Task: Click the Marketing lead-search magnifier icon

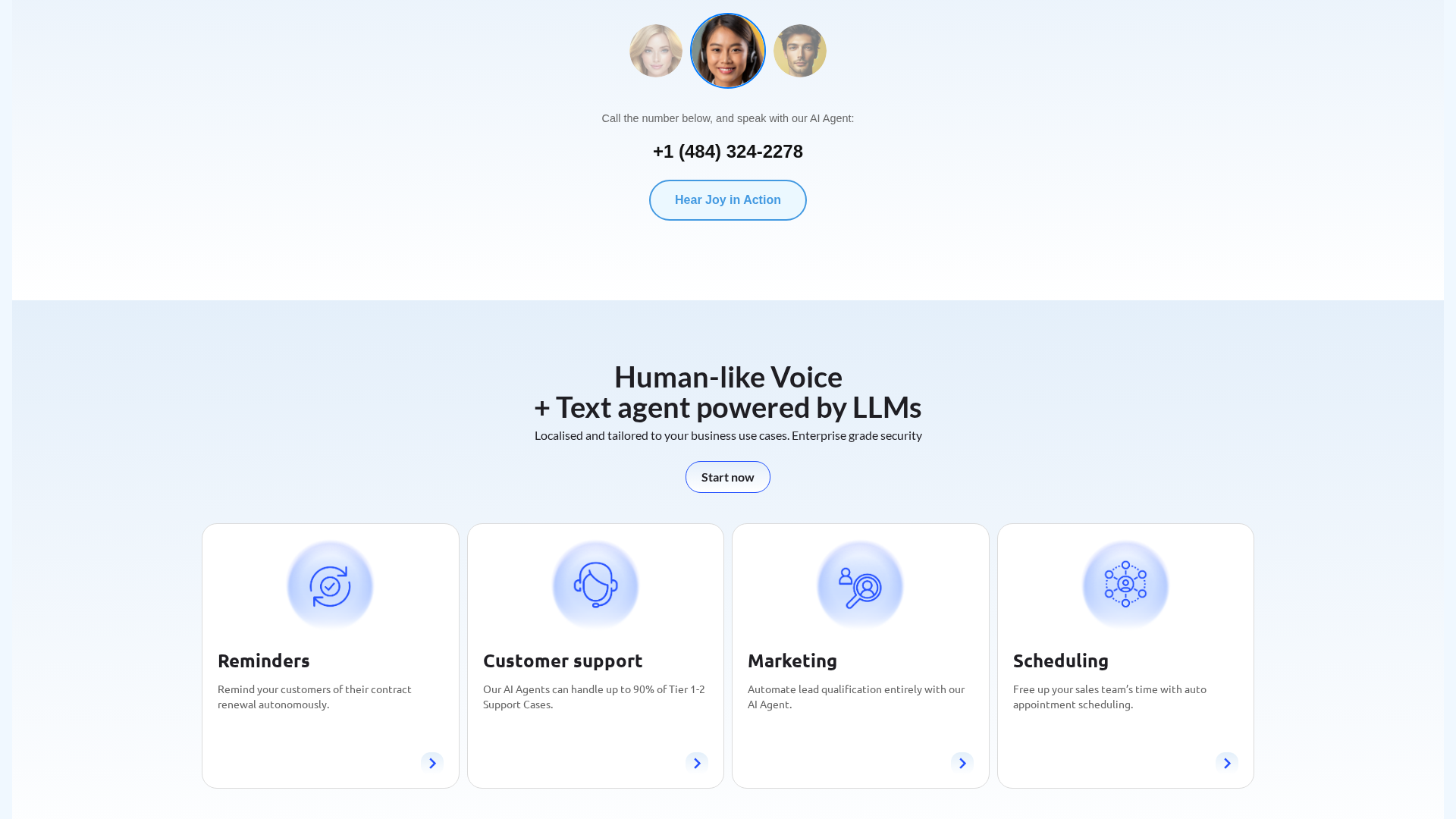Action: coord(860,585)
